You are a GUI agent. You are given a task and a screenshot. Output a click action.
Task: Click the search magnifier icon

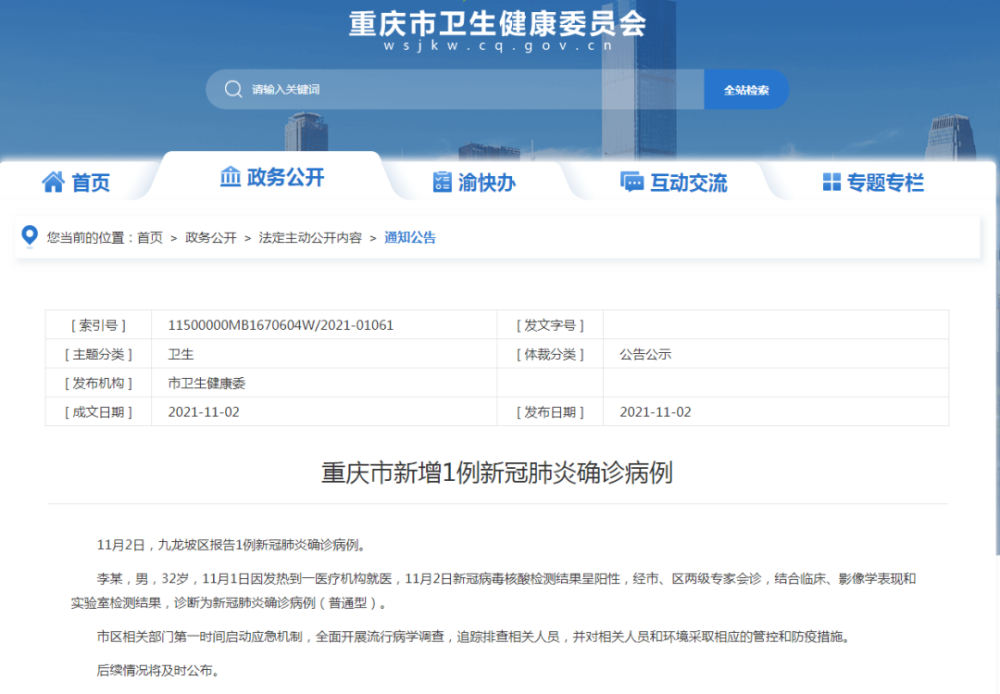click(233, 89)
